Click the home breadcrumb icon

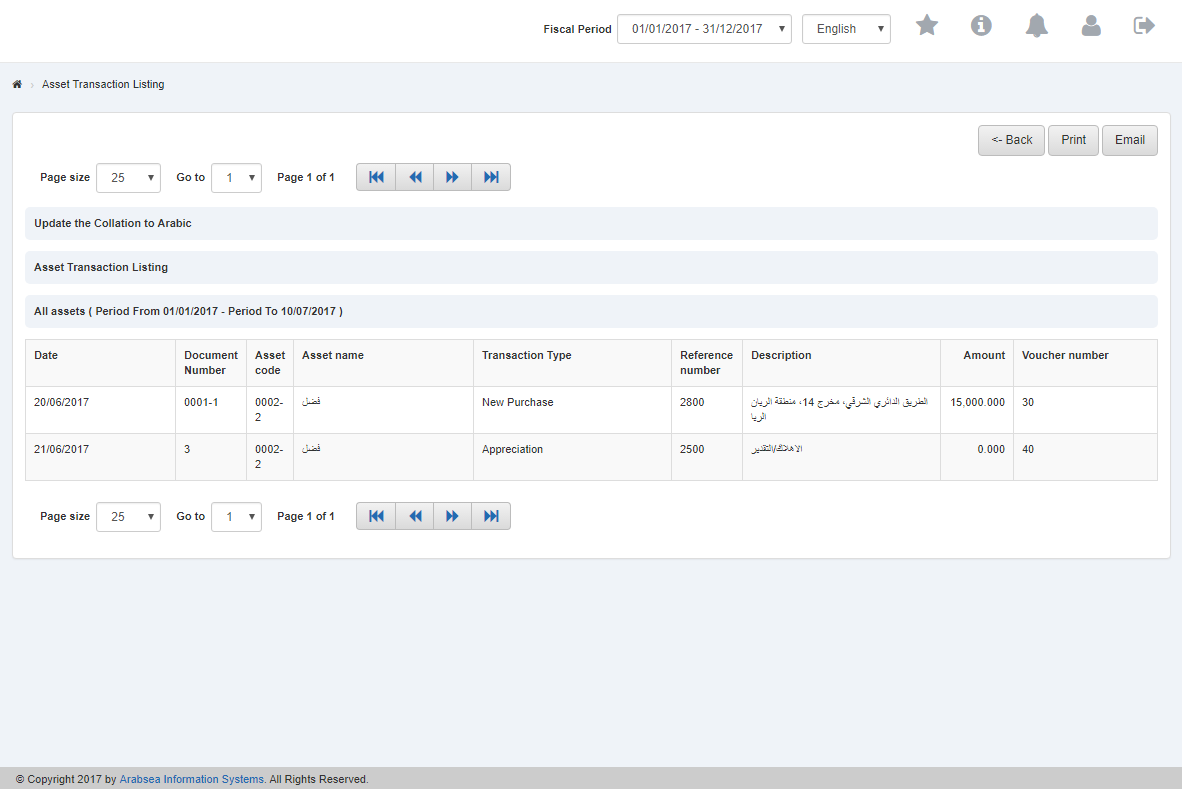(x=17, y=84)
